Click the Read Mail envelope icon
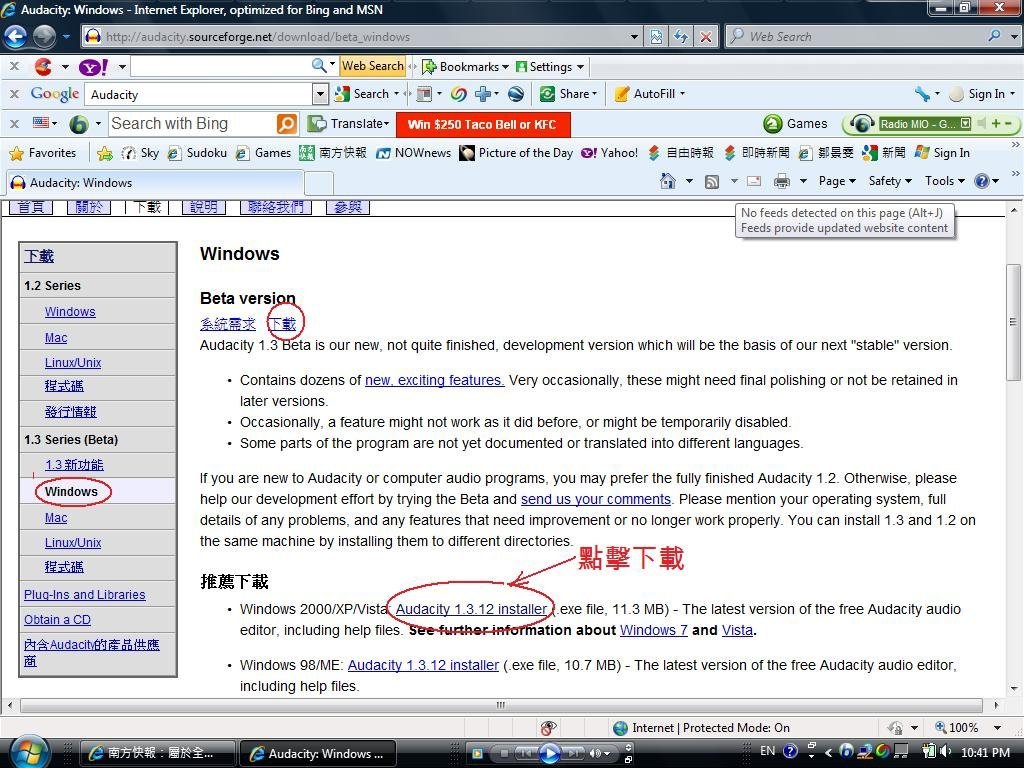This screenshot has height=768, width=1024. [x=754, y=181]
